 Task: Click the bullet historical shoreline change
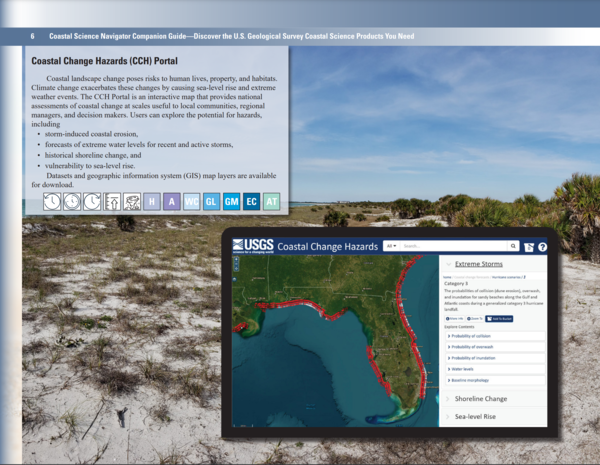[93, 155]
